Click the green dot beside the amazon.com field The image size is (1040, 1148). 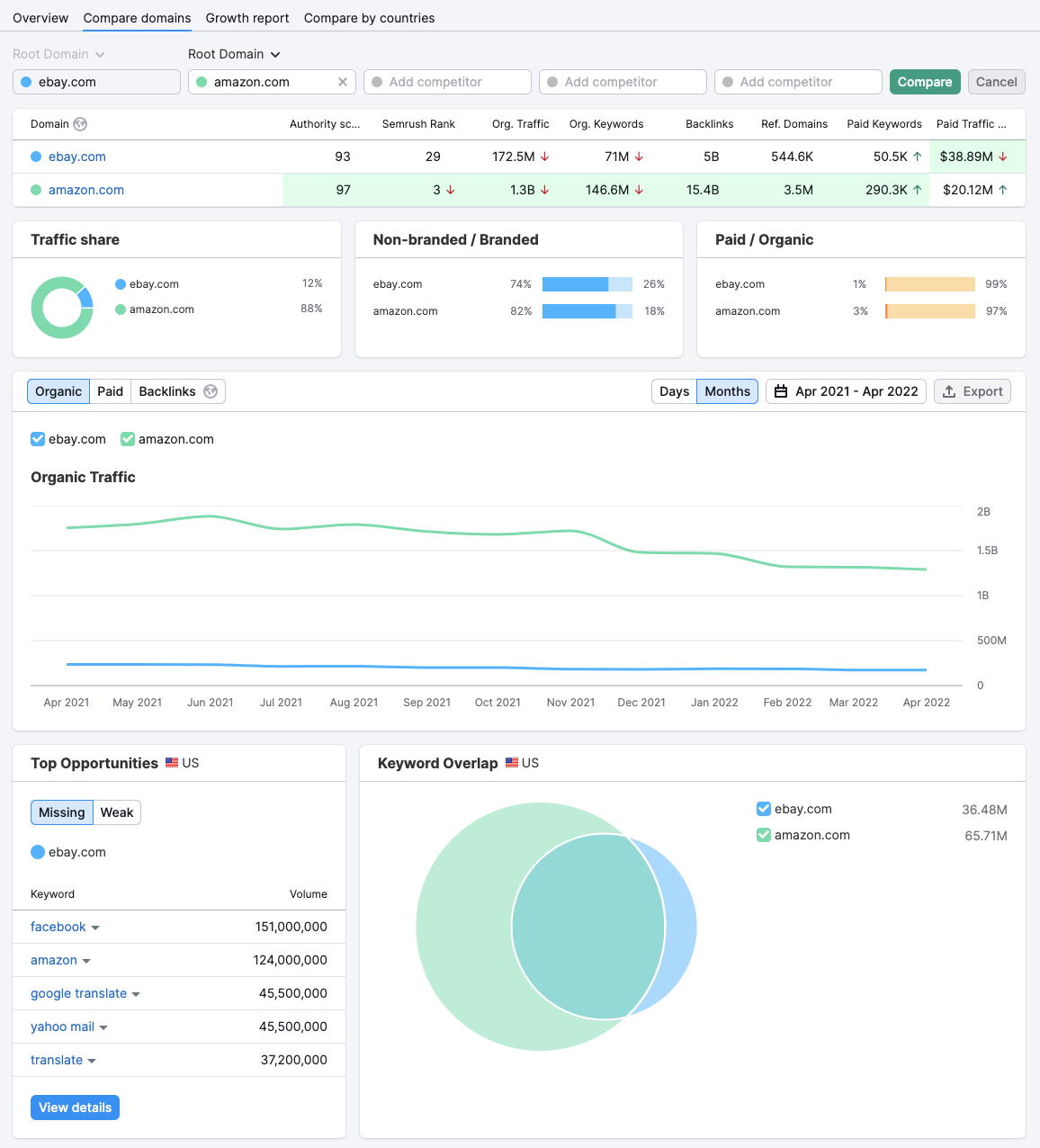pyautogui.click(x=202, y=81)
